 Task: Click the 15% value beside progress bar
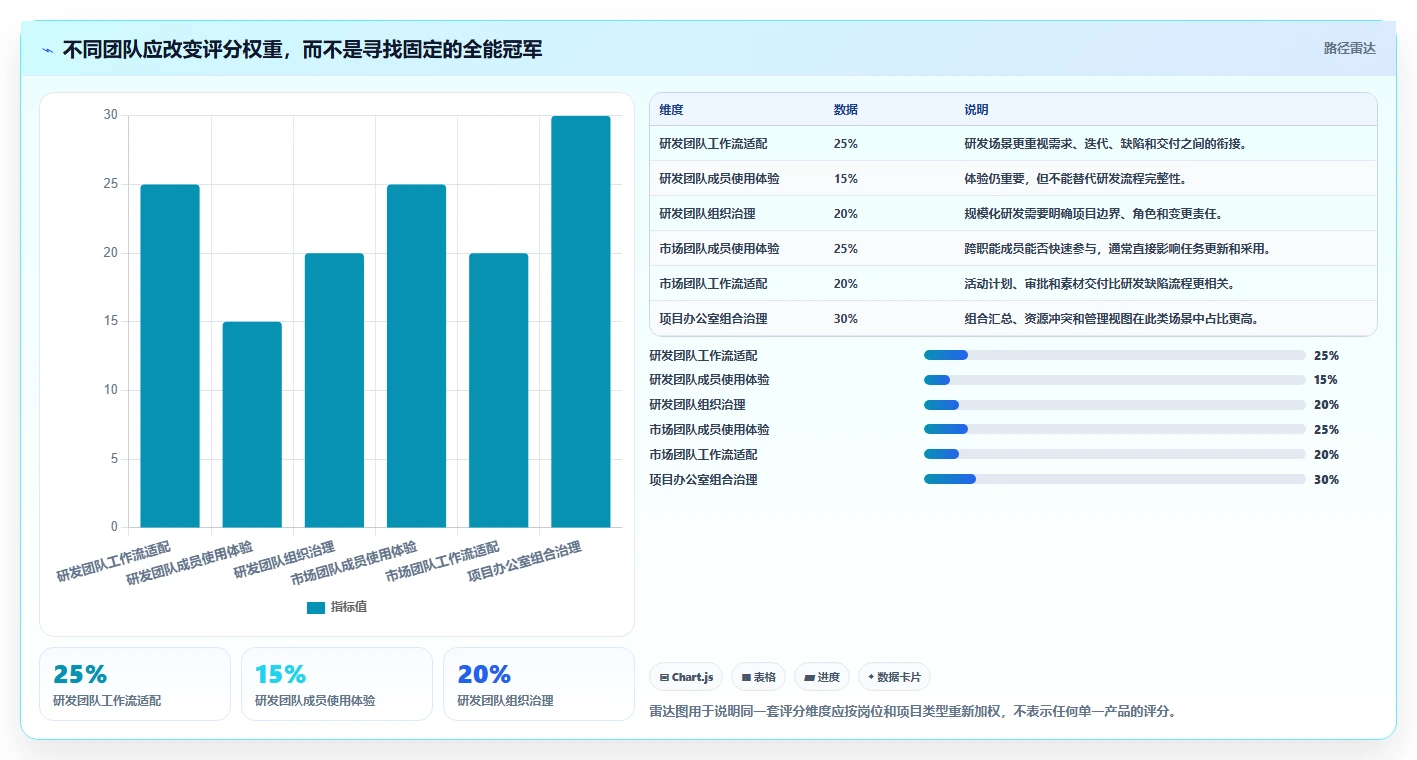[1326, 380]
